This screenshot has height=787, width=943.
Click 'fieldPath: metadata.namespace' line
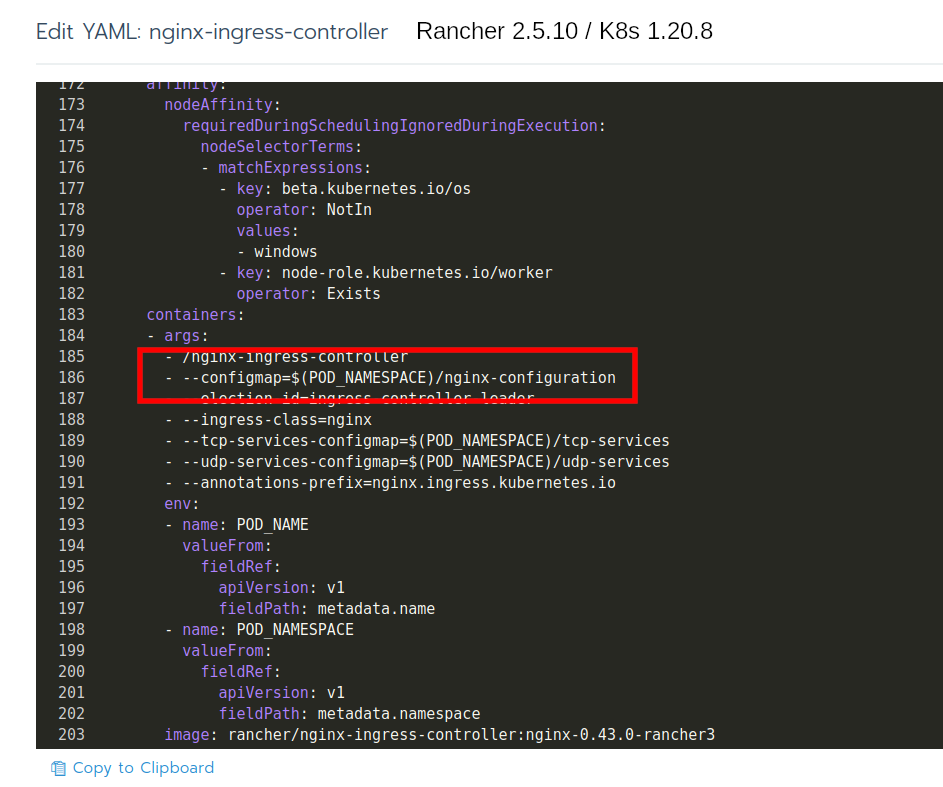349,714
